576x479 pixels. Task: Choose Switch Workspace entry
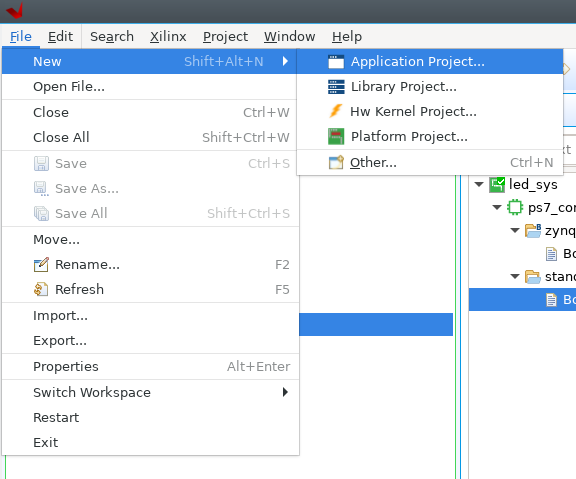(151, 392)
